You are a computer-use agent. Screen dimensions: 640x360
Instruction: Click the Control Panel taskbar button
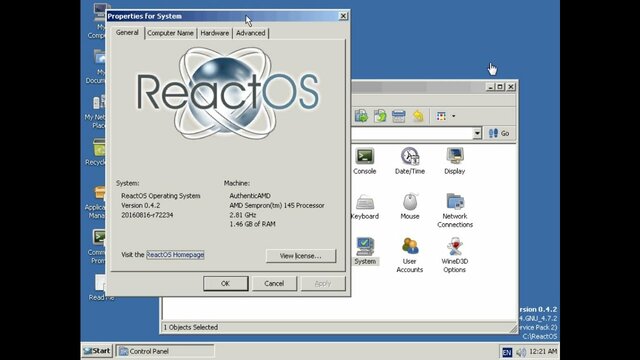point(165,351)
